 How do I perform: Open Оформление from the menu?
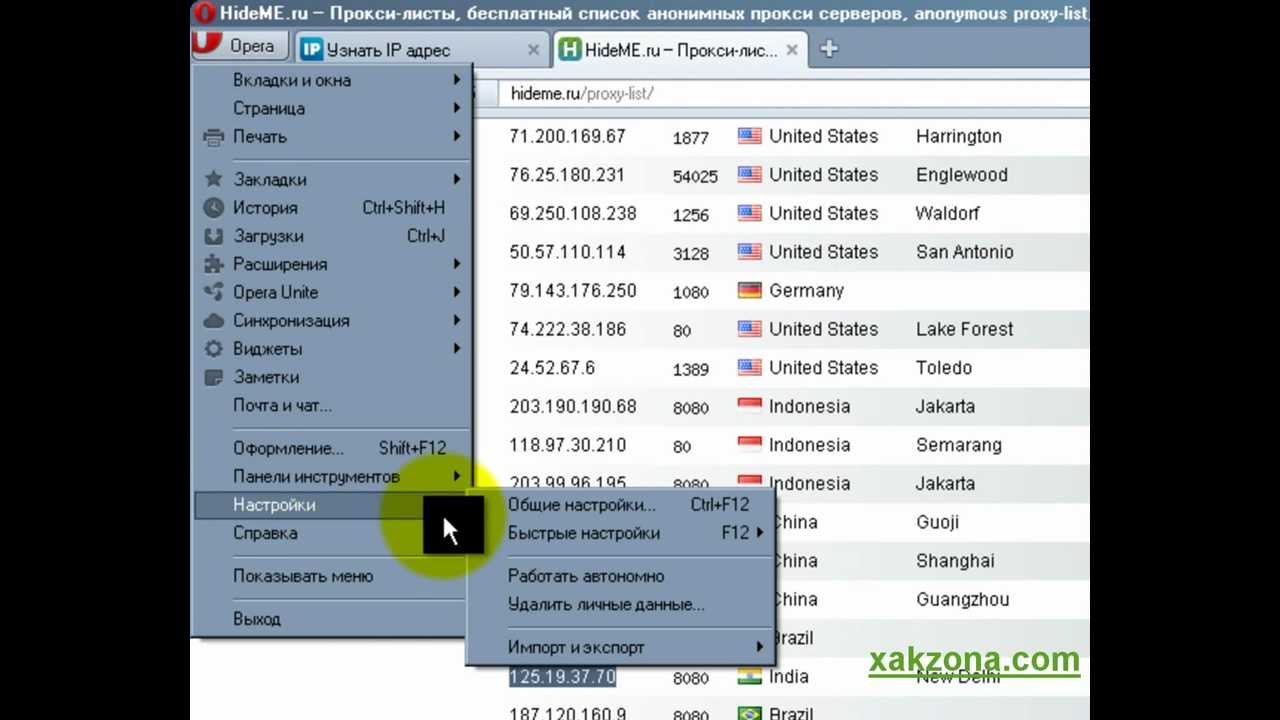331,448
